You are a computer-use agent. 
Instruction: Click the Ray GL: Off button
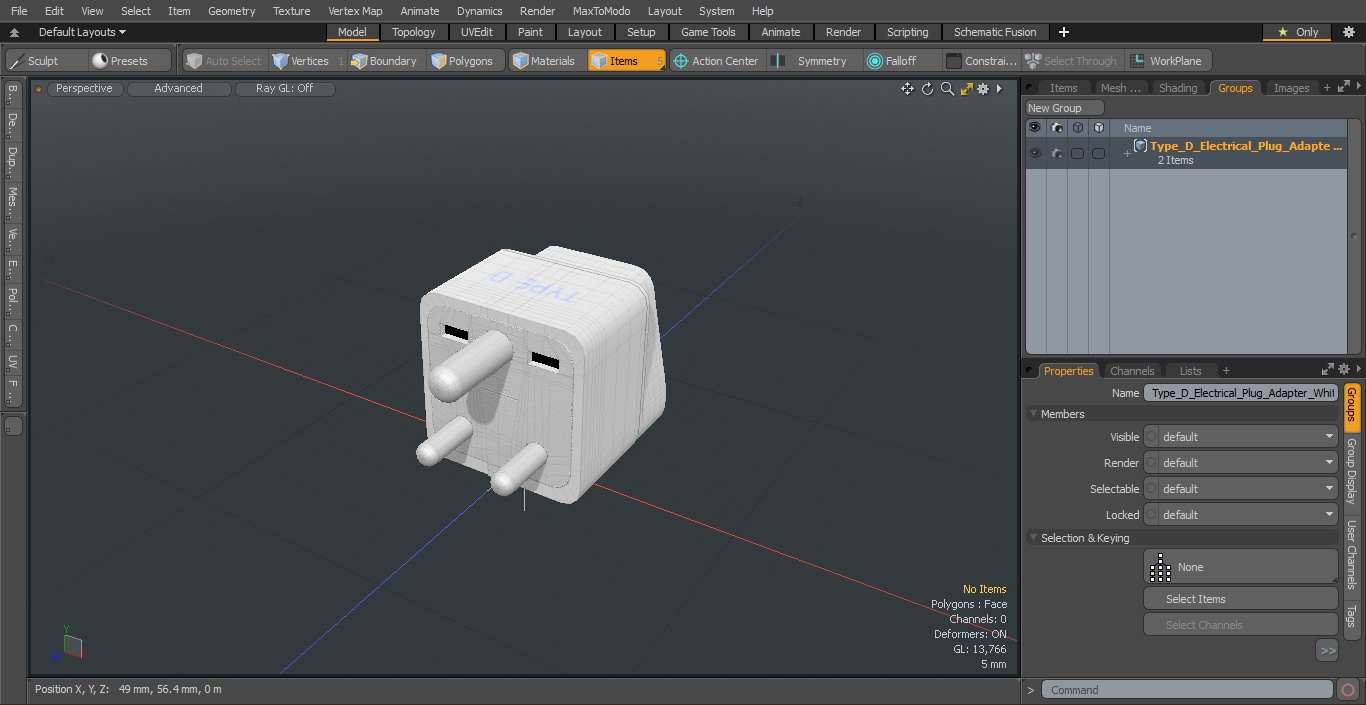(284, 89)
